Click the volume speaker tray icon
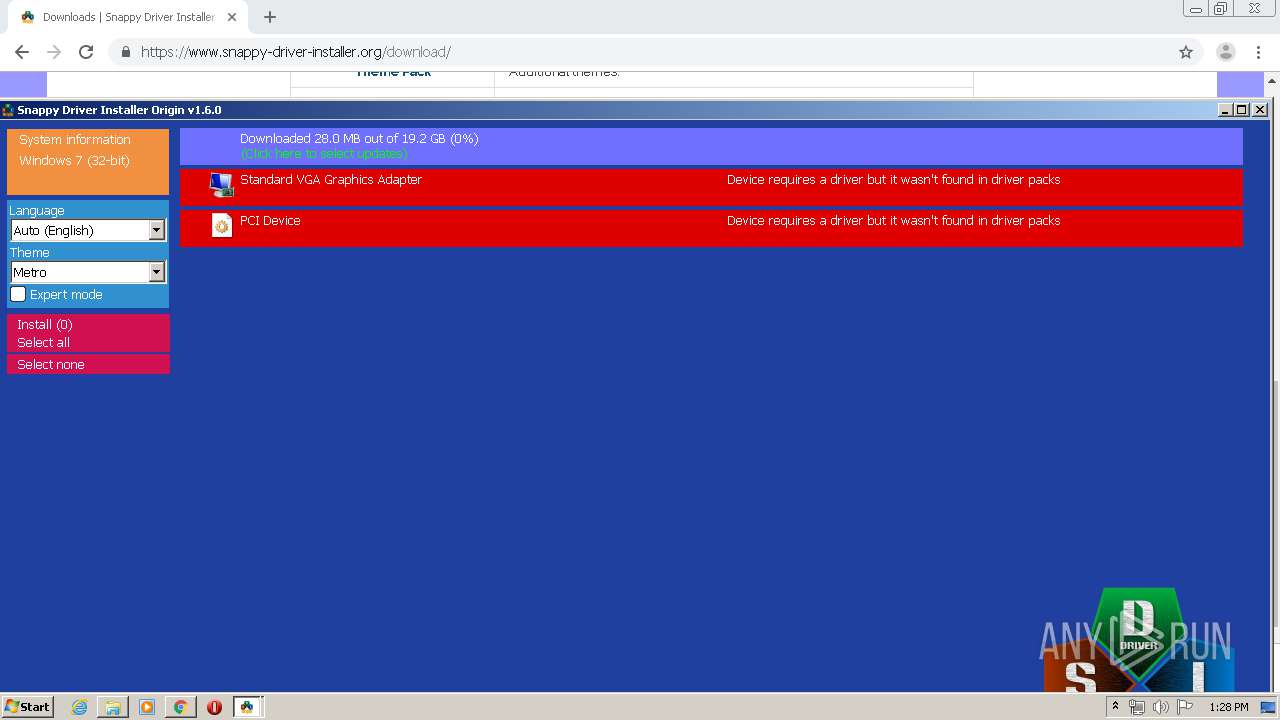Image resolution: width=1280 pixels, height=720 pixels. point(1160,707)
